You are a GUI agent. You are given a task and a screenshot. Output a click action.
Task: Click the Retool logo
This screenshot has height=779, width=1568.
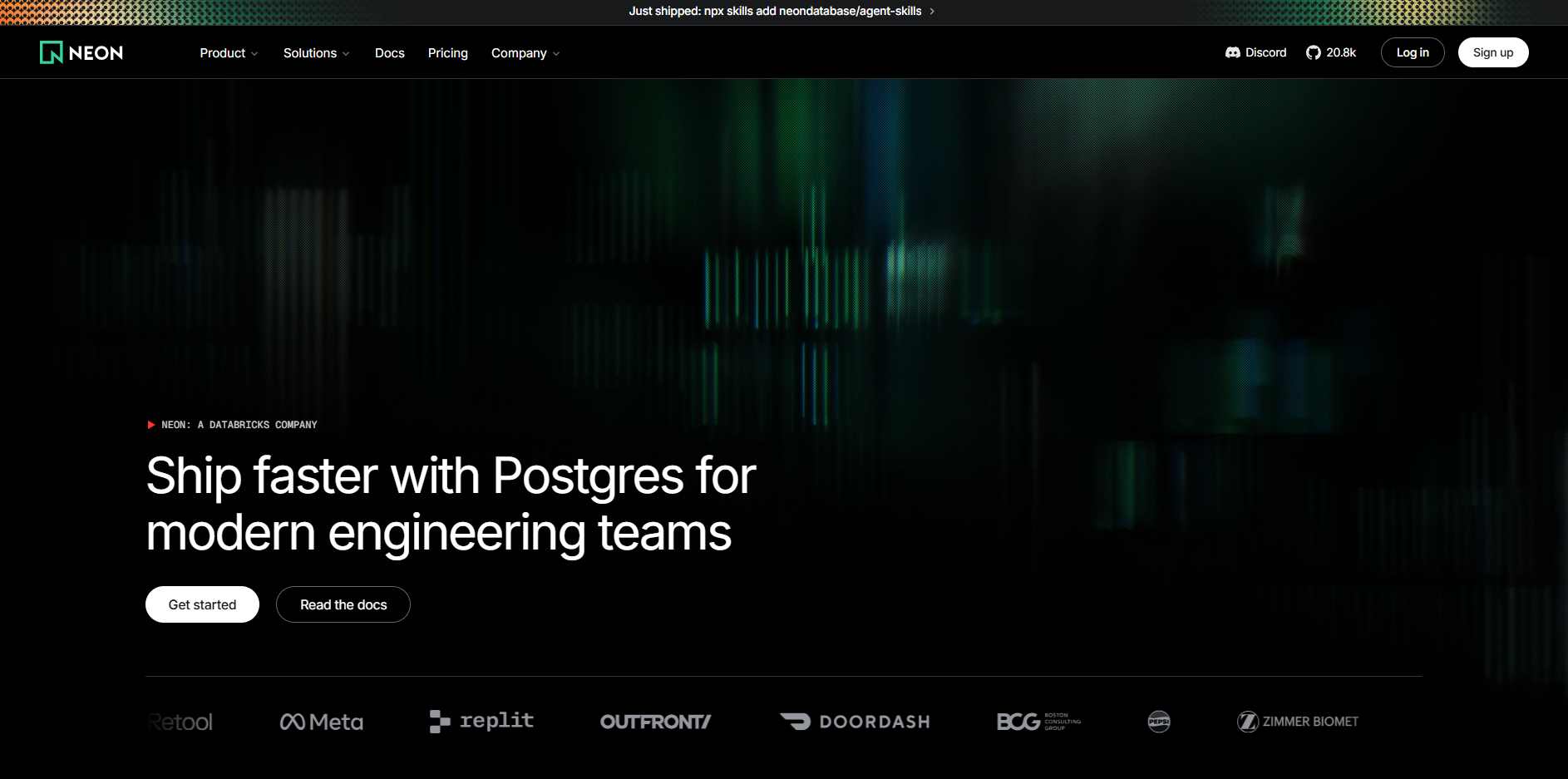180,722
